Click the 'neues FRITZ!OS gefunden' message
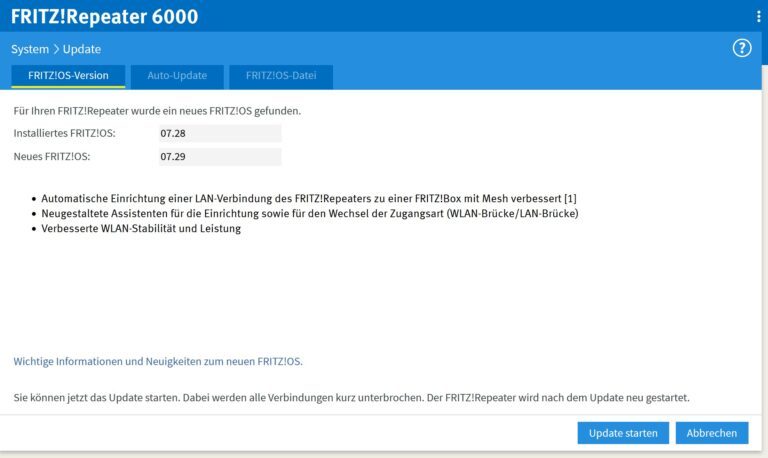The width and height of the screenshot is (768, 458). tap(157, 111)
